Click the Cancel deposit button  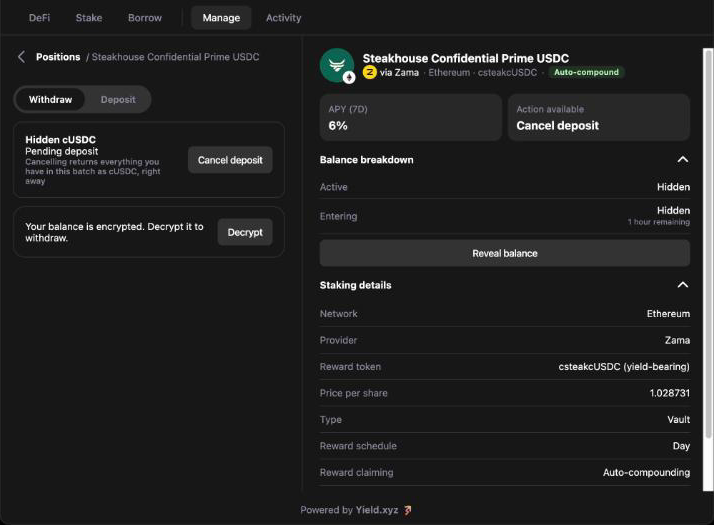pyautogui.click(x=230, y=160)
